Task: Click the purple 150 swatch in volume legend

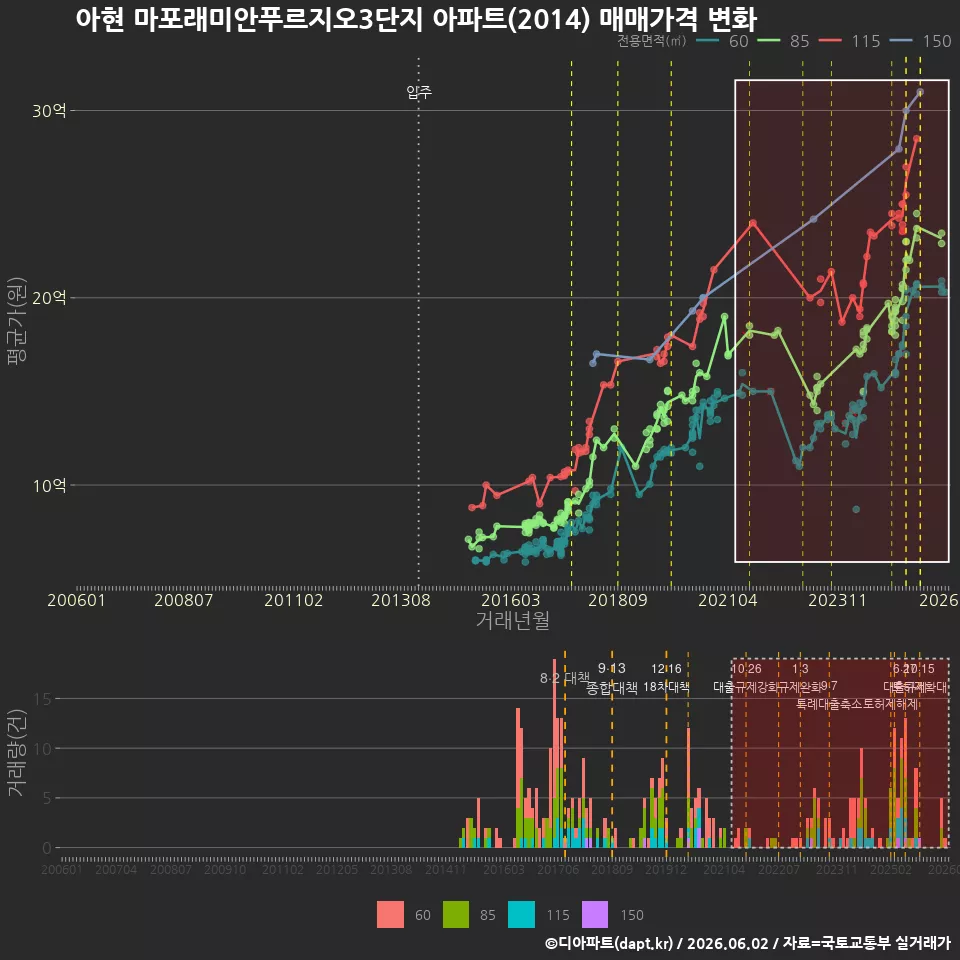Action: [594, 915]
